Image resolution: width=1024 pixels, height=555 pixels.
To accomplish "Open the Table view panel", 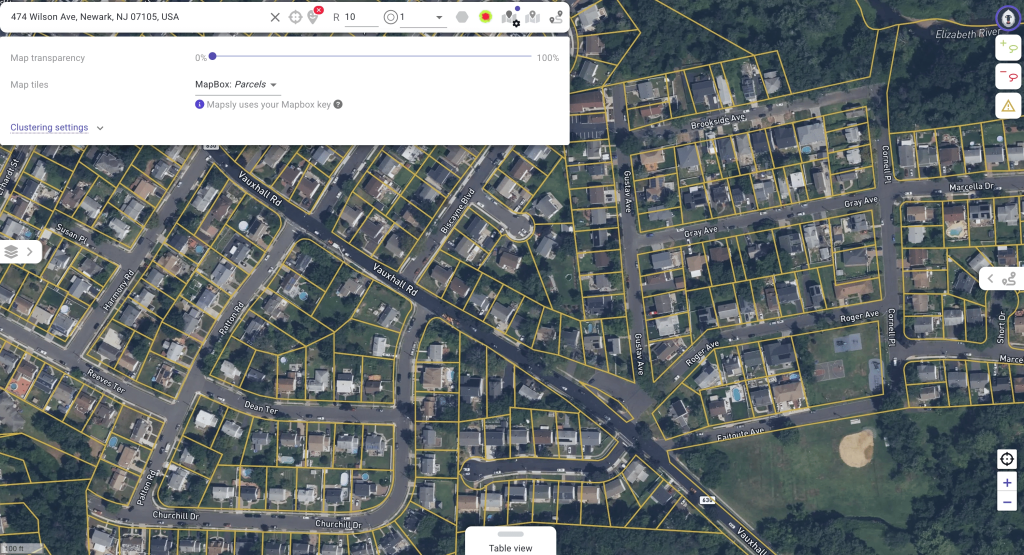I will (x=510, y=542).
